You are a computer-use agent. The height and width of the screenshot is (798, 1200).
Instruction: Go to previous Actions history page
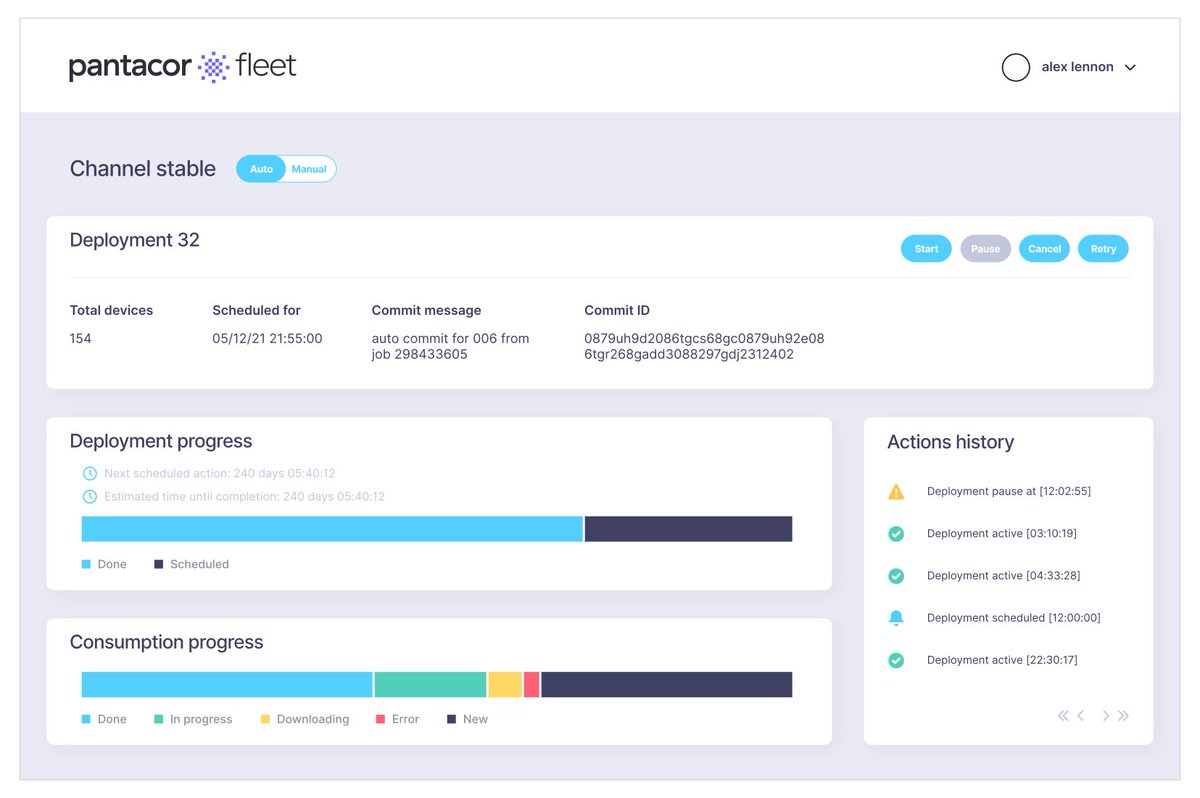tap(1081, 715)
